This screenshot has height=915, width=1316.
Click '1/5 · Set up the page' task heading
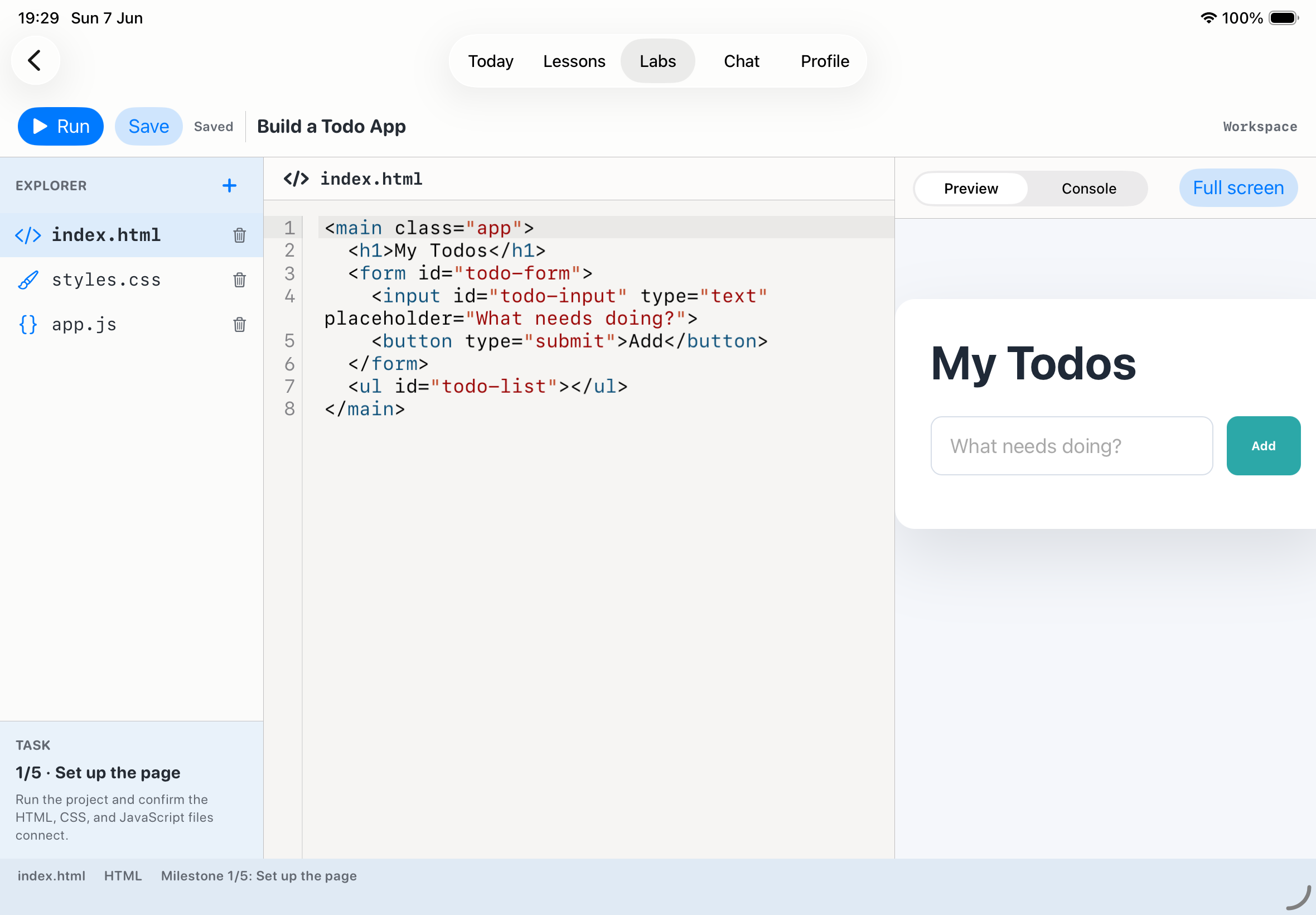pyautogui.click(x=98, y=772)
